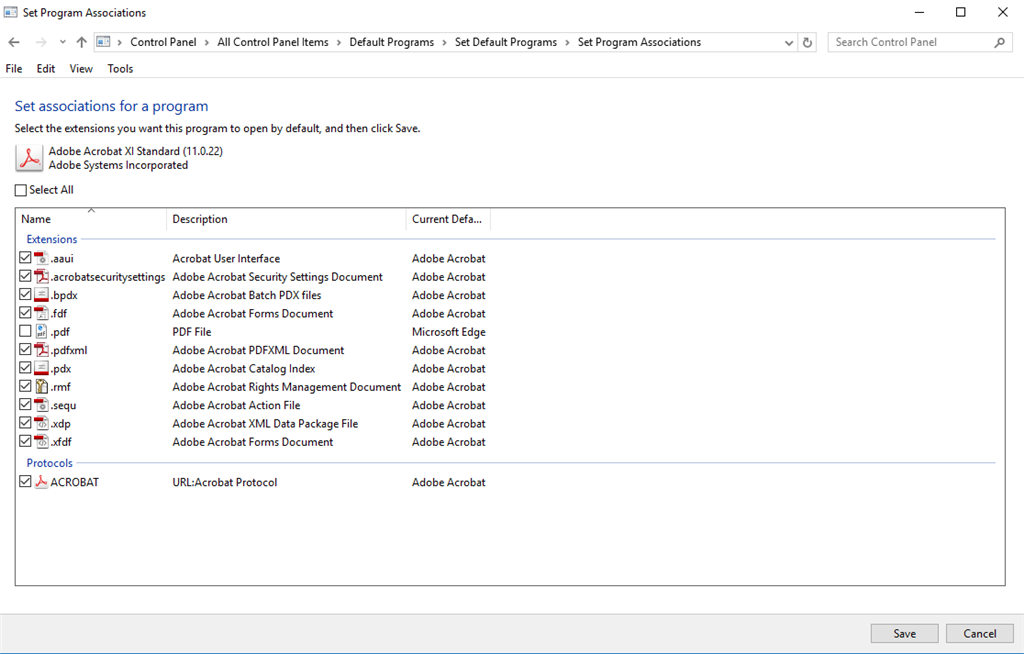This screenshot has height=654, width=1024.
Task: Click the .pdfxml file type icon
Action: click(41, 350)
